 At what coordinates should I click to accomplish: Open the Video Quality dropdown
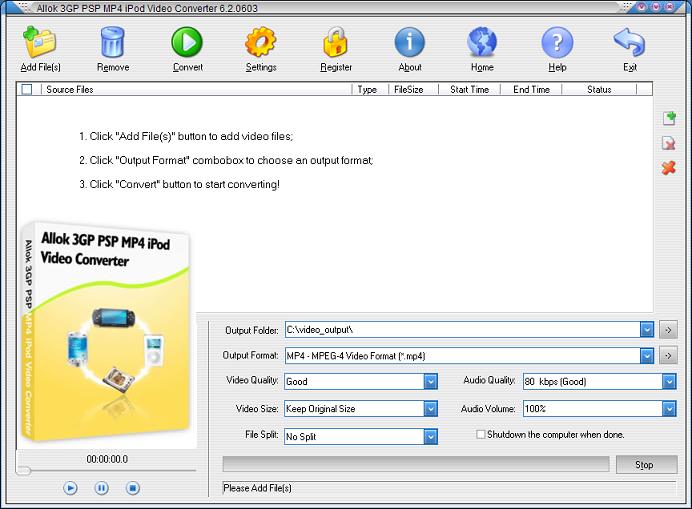430,381
